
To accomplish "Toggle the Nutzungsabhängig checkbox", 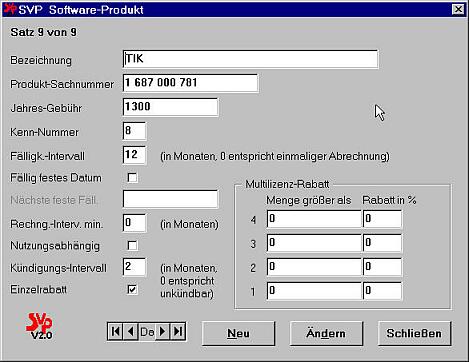I will 132,246.
